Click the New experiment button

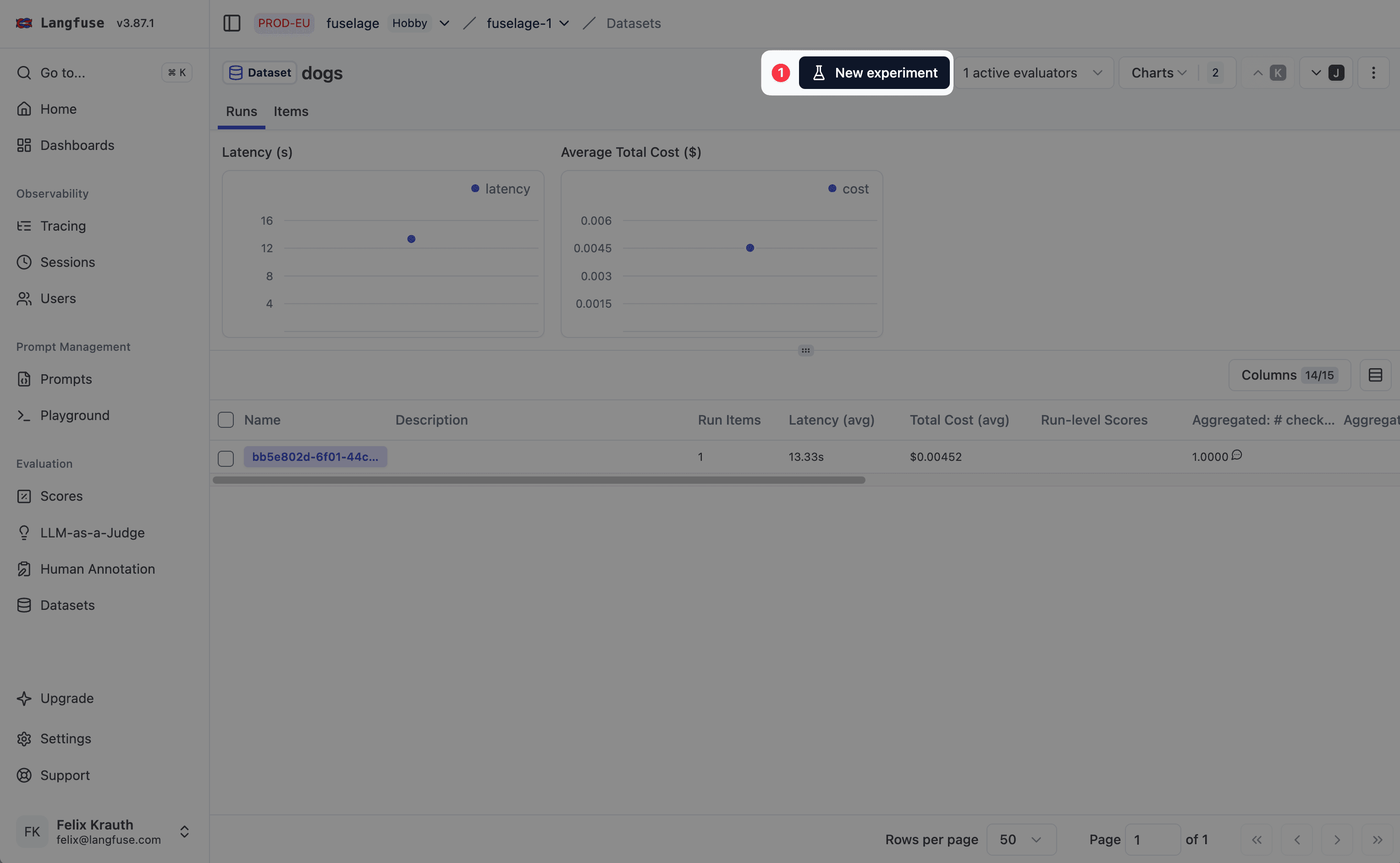tap(874, 72)
